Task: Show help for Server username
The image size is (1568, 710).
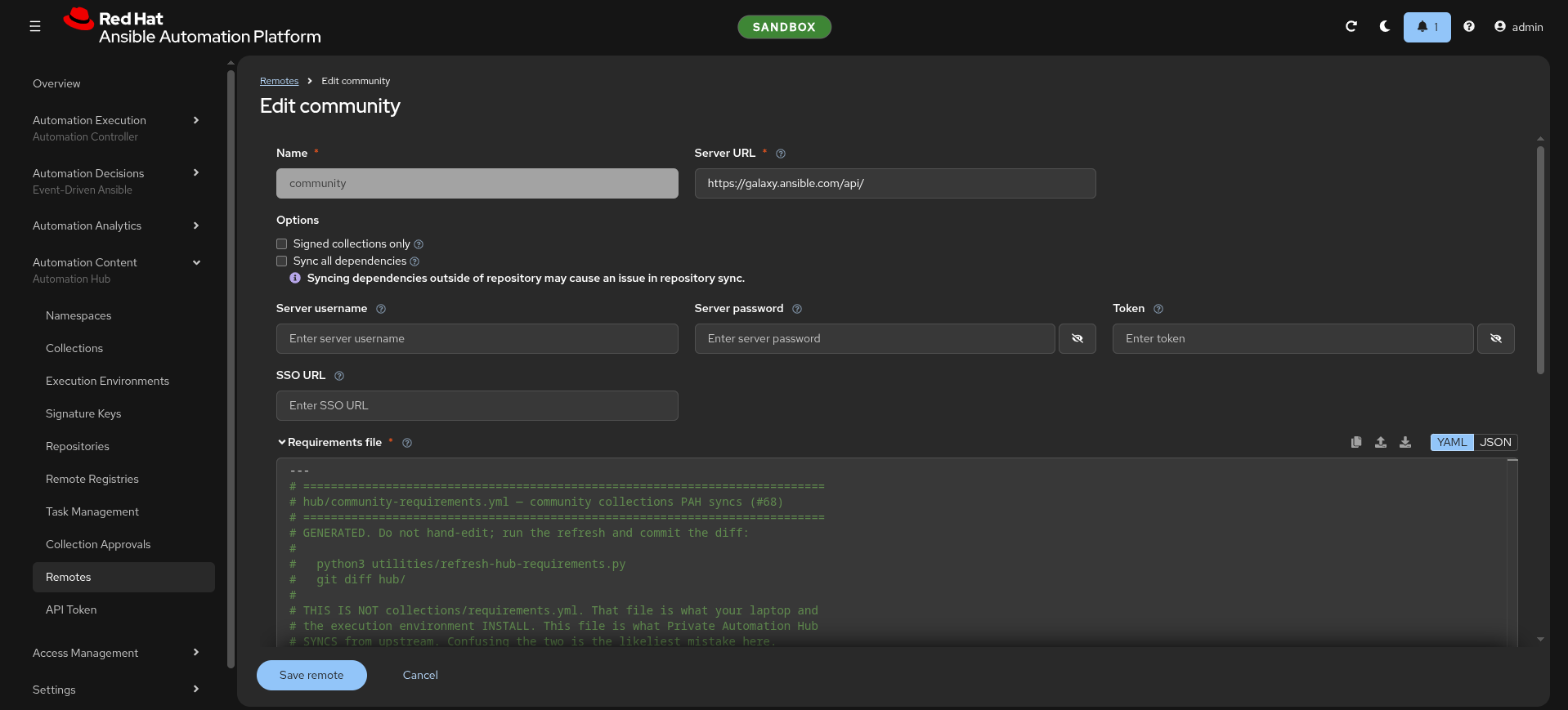Action: pos(381,309)
